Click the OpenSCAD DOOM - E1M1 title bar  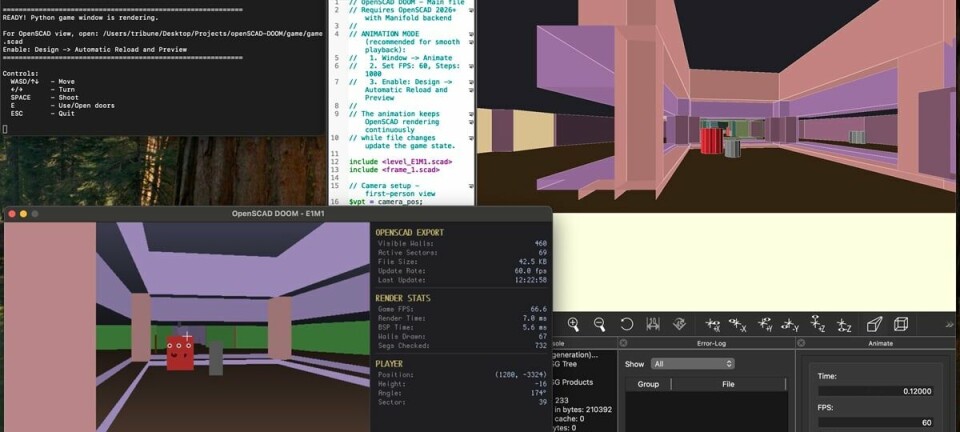(x=277, y=214)
